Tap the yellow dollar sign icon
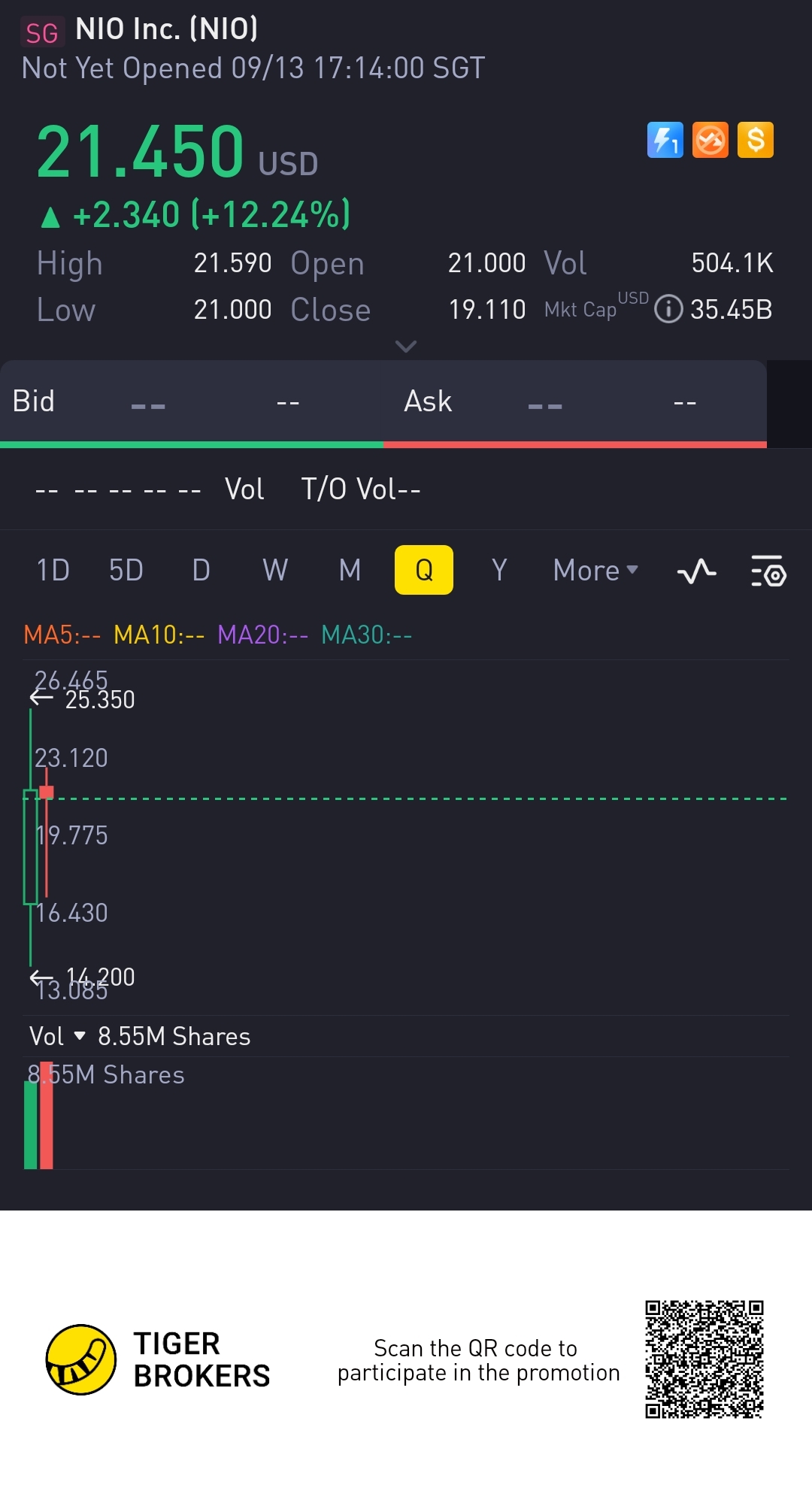The image size is (812, 1509). pyautogui.click(x=756, y=140)
